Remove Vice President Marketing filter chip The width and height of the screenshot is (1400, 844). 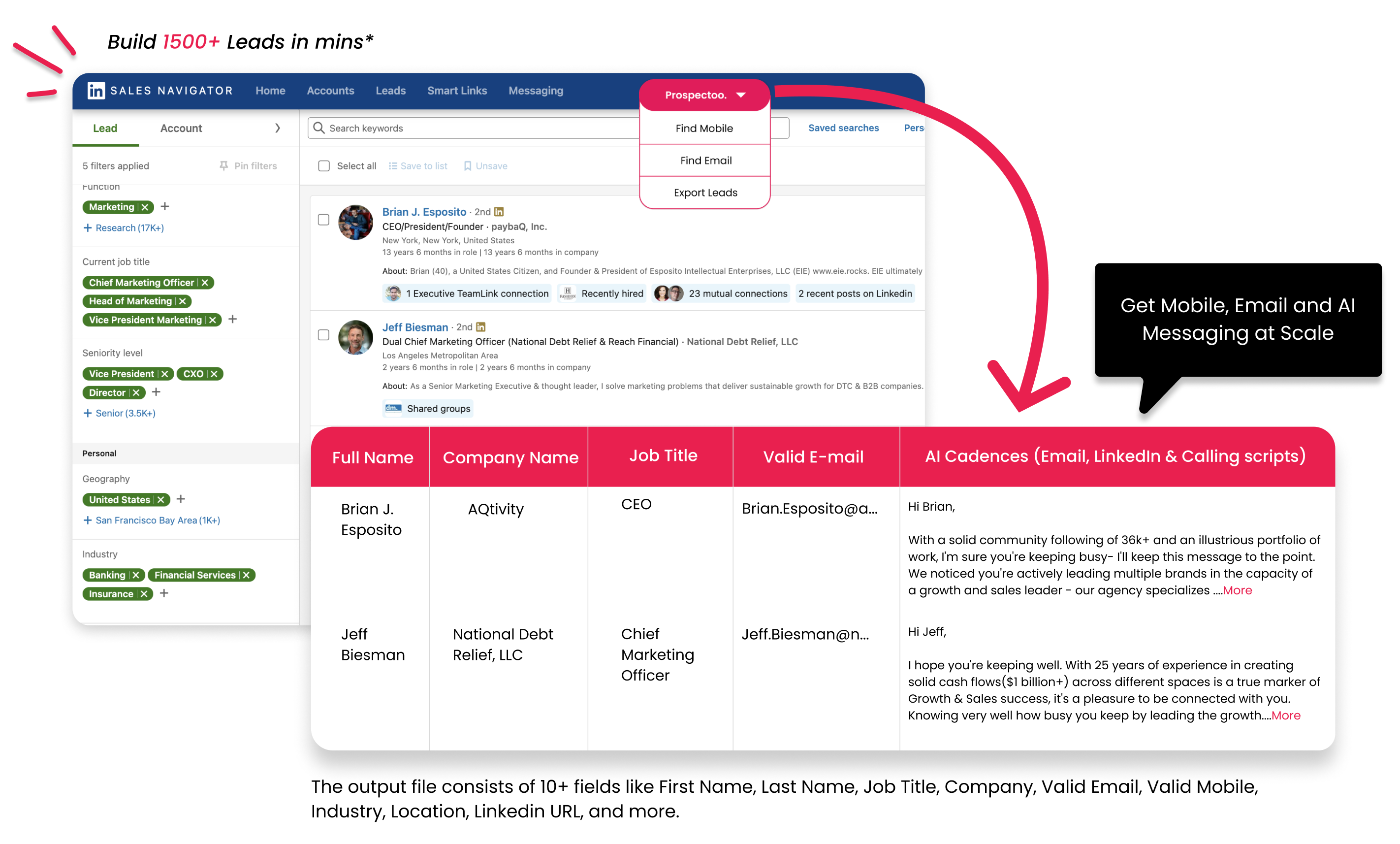[213, 320]
